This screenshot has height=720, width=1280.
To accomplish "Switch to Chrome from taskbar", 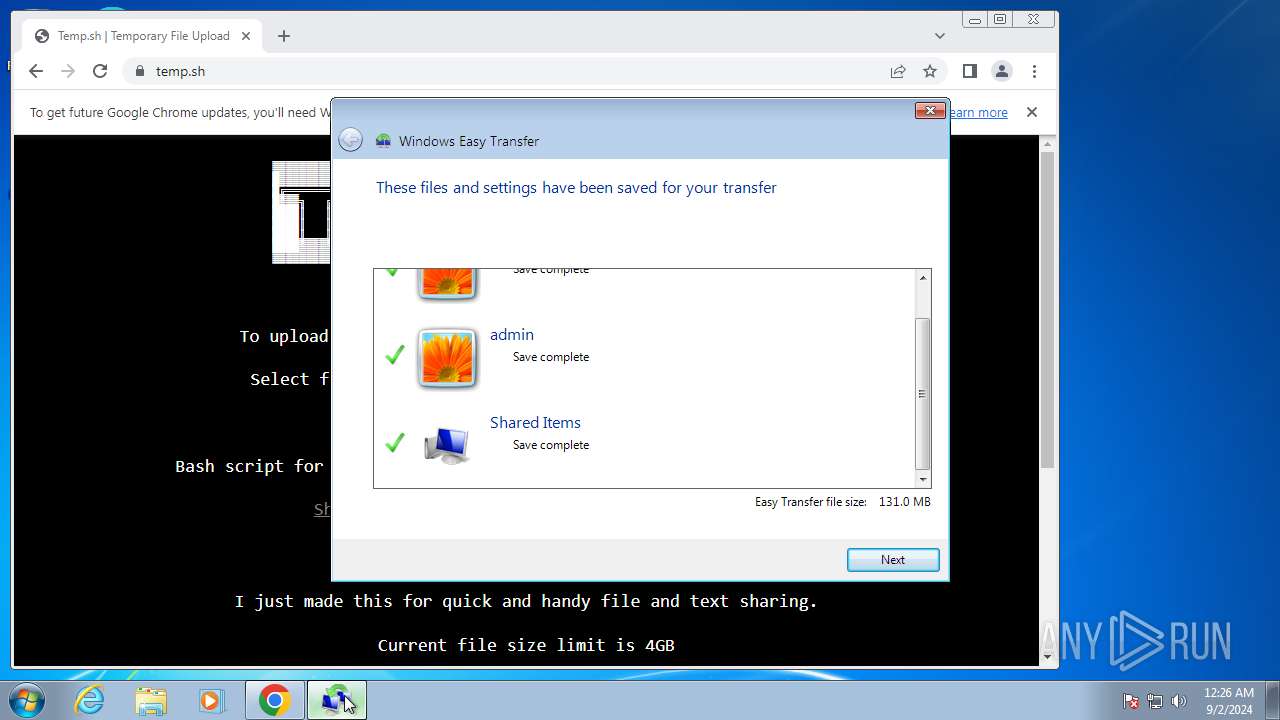I will point(275,700).
